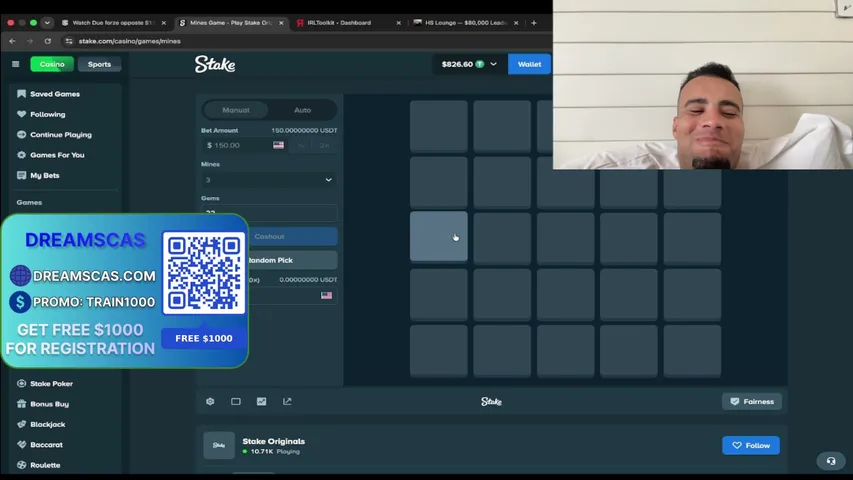The image size is (853, 480).
Task: Open tab search dropdown arrow
Action: point(47,23)
